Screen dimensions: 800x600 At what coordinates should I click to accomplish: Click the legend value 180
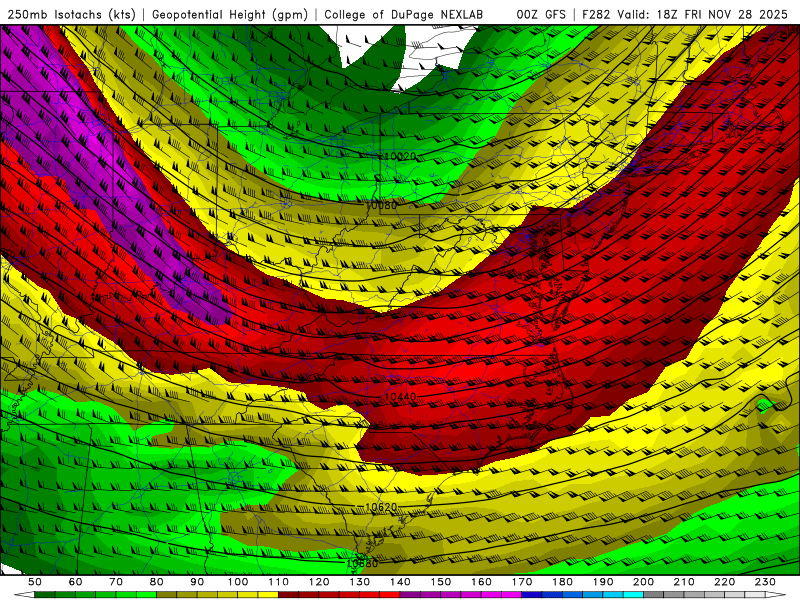pos(562,582)
